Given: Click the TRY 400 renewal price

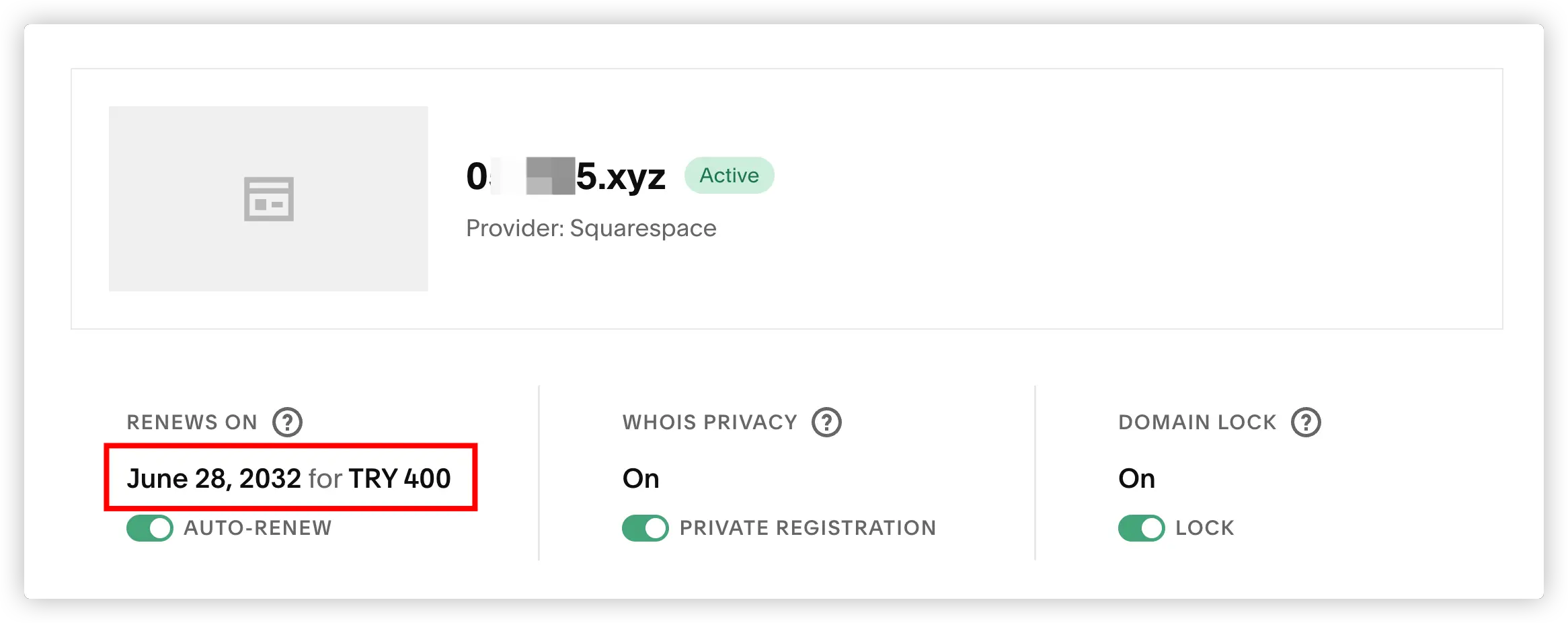Looking at the screenshot, I should coord(399,478).
